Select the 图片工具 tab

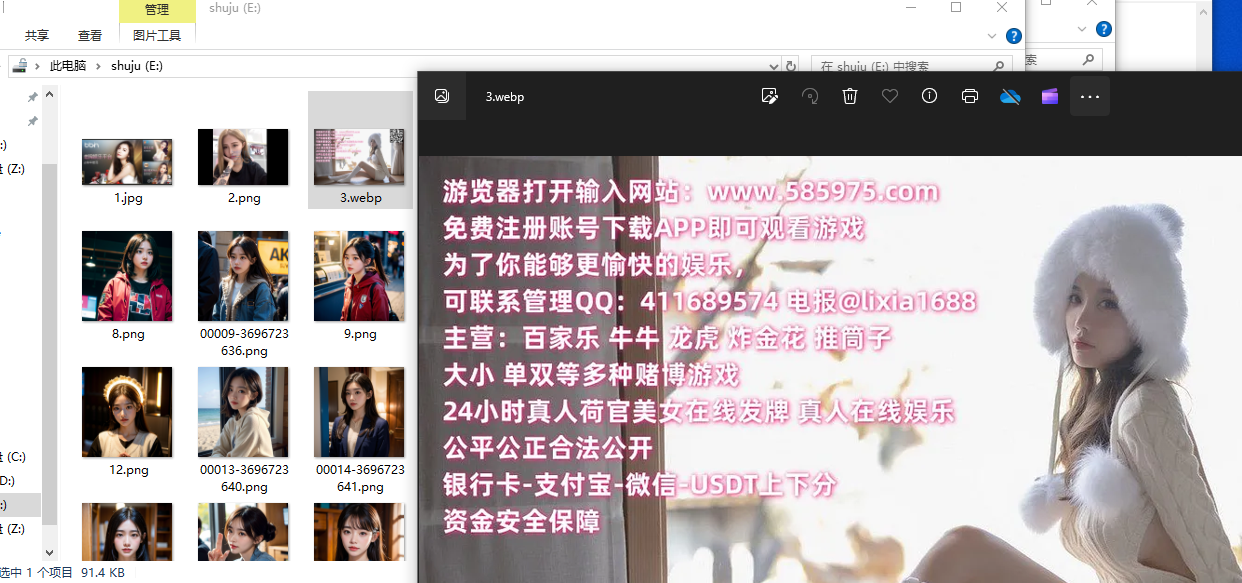pos(157,35)
